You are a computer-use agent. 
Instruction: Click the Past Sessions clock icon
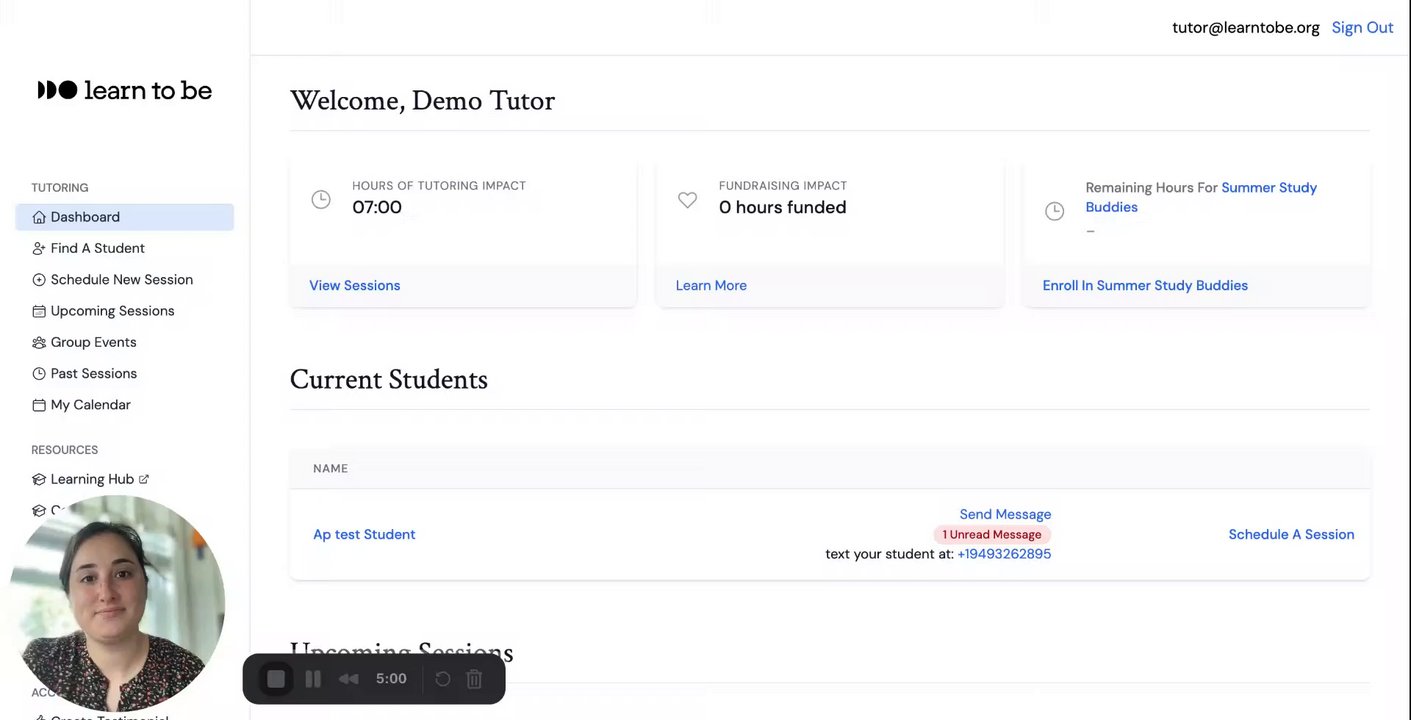(x=39, y=374)
